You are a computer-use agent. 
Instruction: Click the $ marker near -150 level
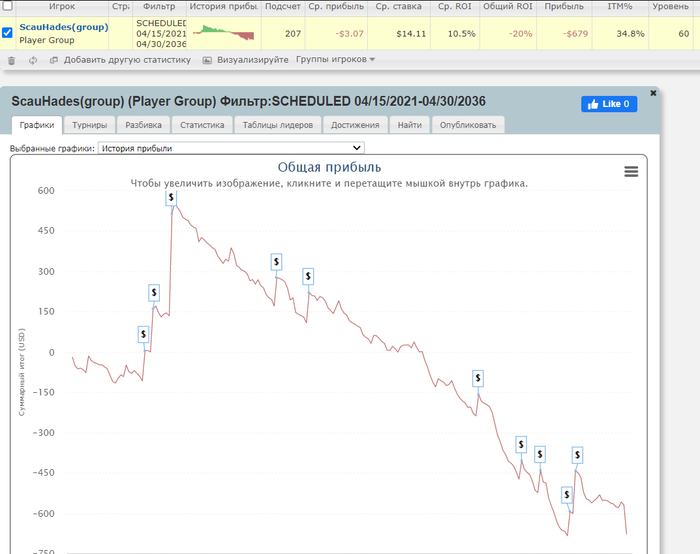[x=478, y=379]
